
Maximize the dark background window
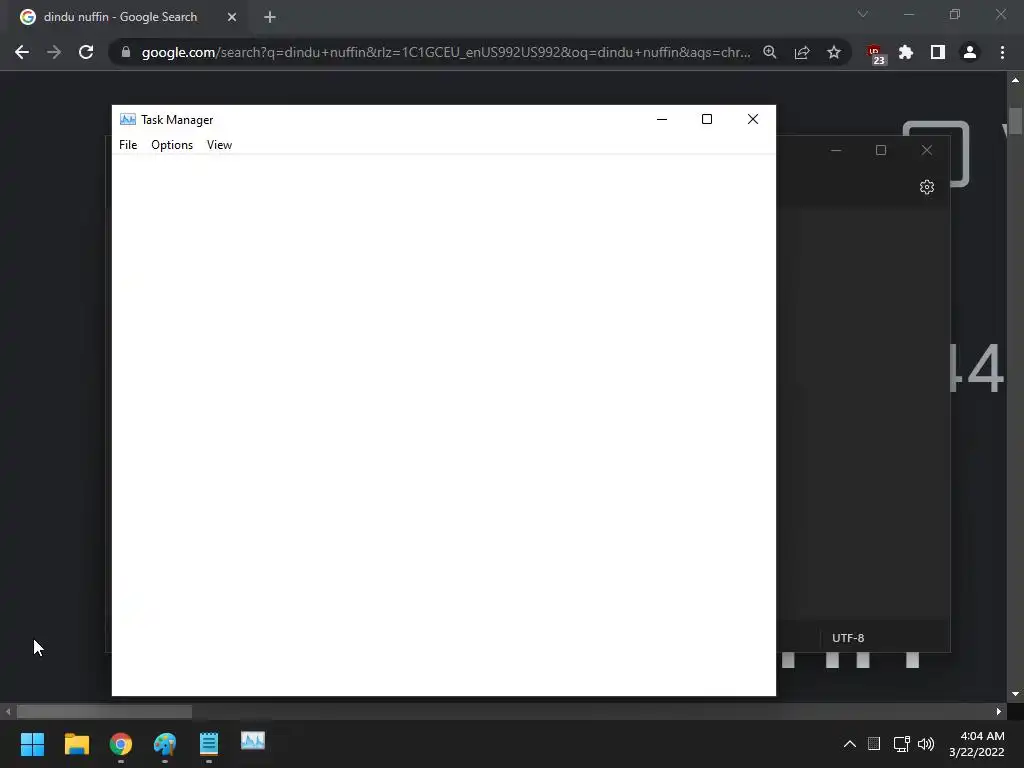tap(881, 150)
